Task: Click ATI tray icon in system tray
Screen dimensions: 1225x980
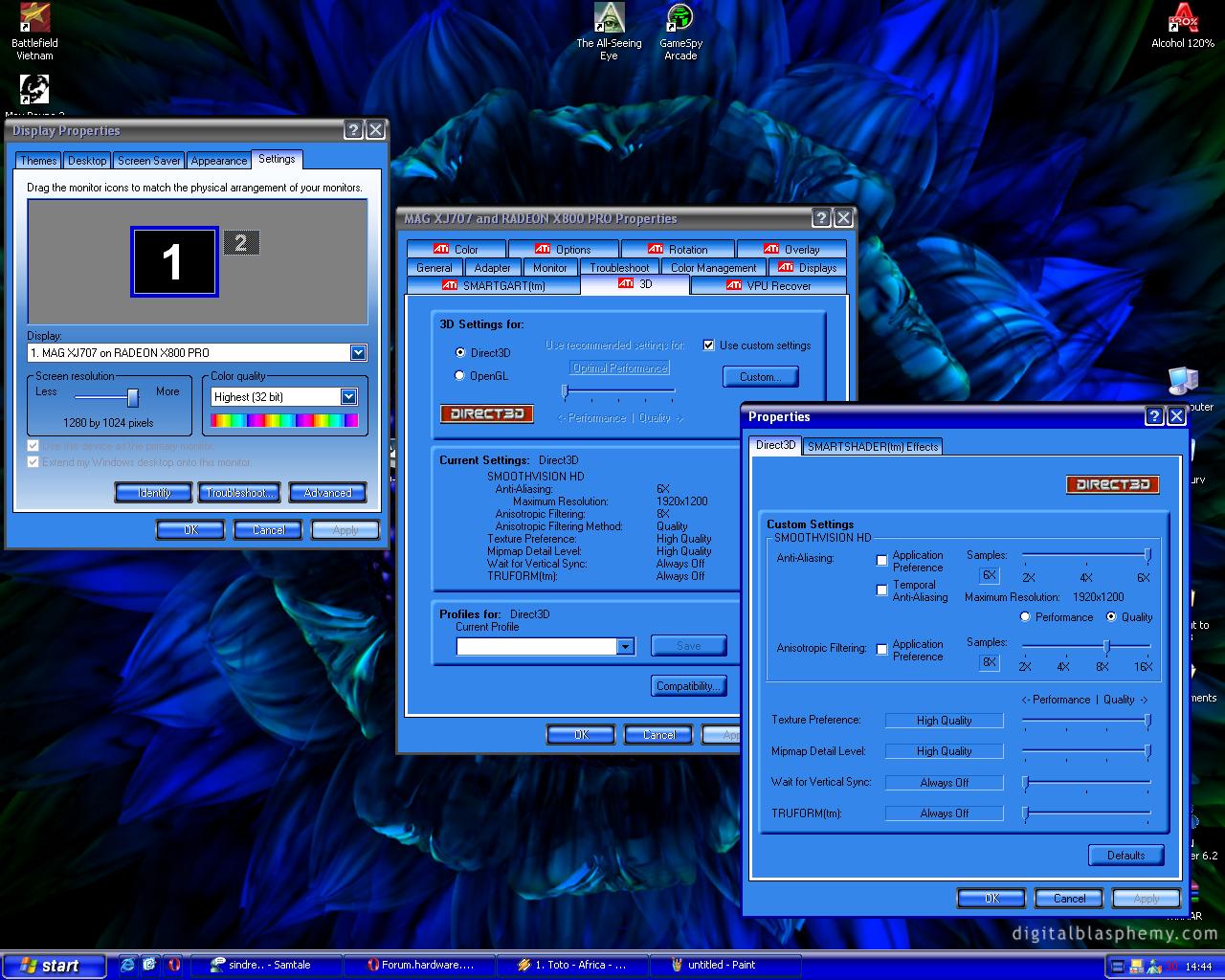Action: click(1170, 966)
